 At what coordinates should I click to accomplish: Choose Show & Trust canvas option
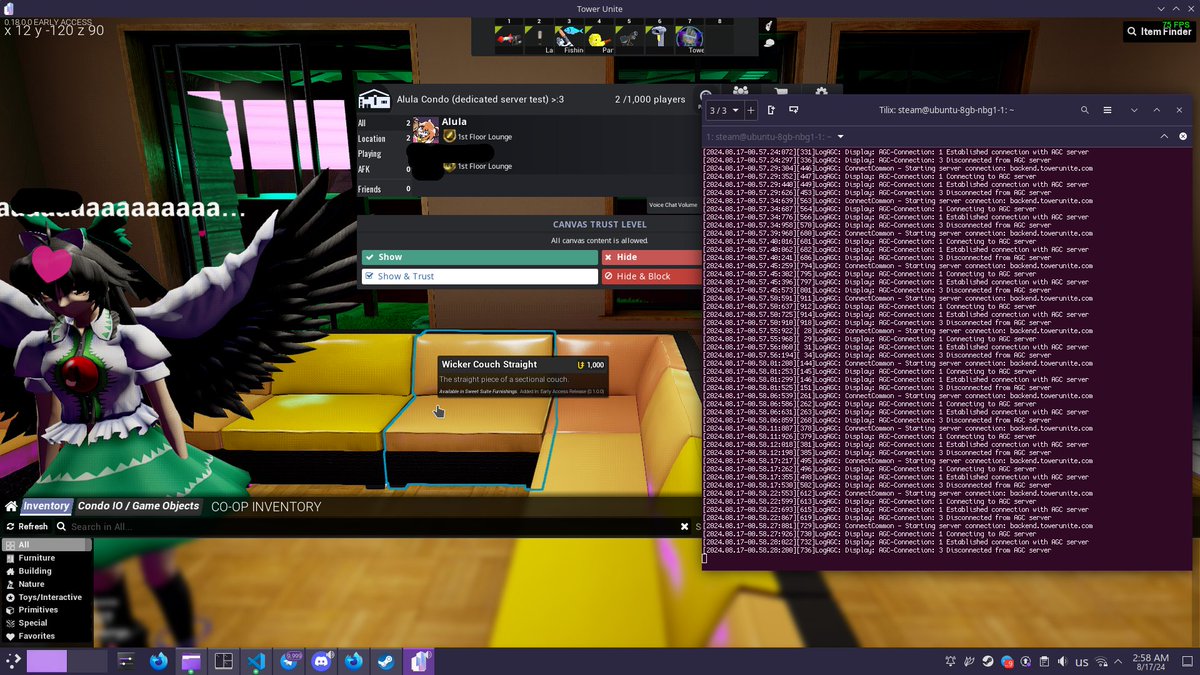pos(480,276)
